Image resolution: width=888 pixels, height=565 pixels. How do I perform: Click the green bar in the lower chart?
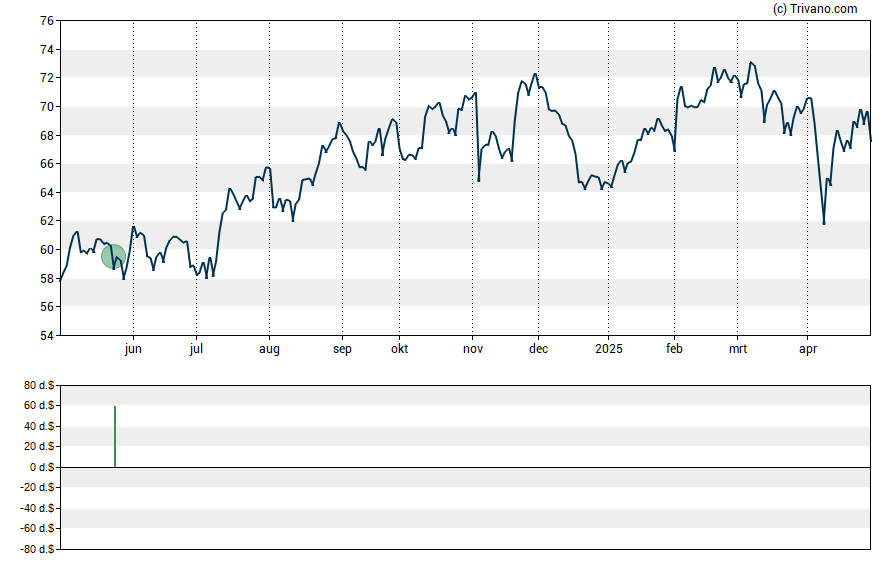[115, 436]
